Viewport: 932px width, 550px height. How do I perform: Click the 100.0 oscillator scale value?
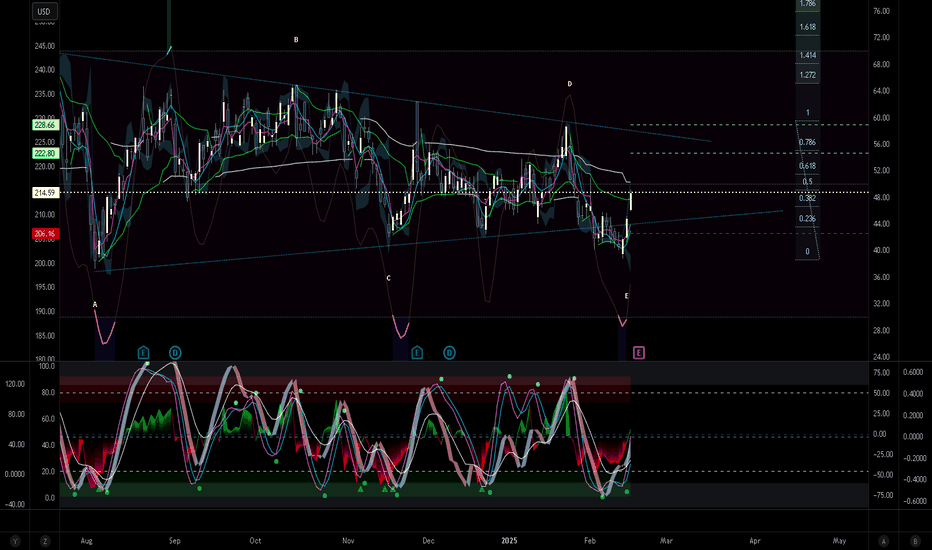46,366
